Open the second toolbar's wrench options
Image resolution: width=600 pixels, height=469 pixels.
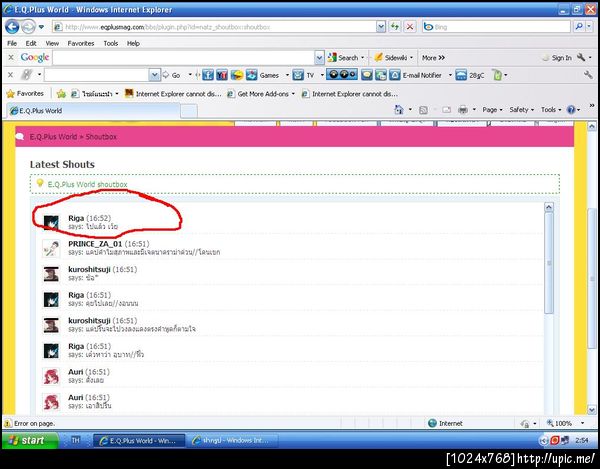(588, 75)
